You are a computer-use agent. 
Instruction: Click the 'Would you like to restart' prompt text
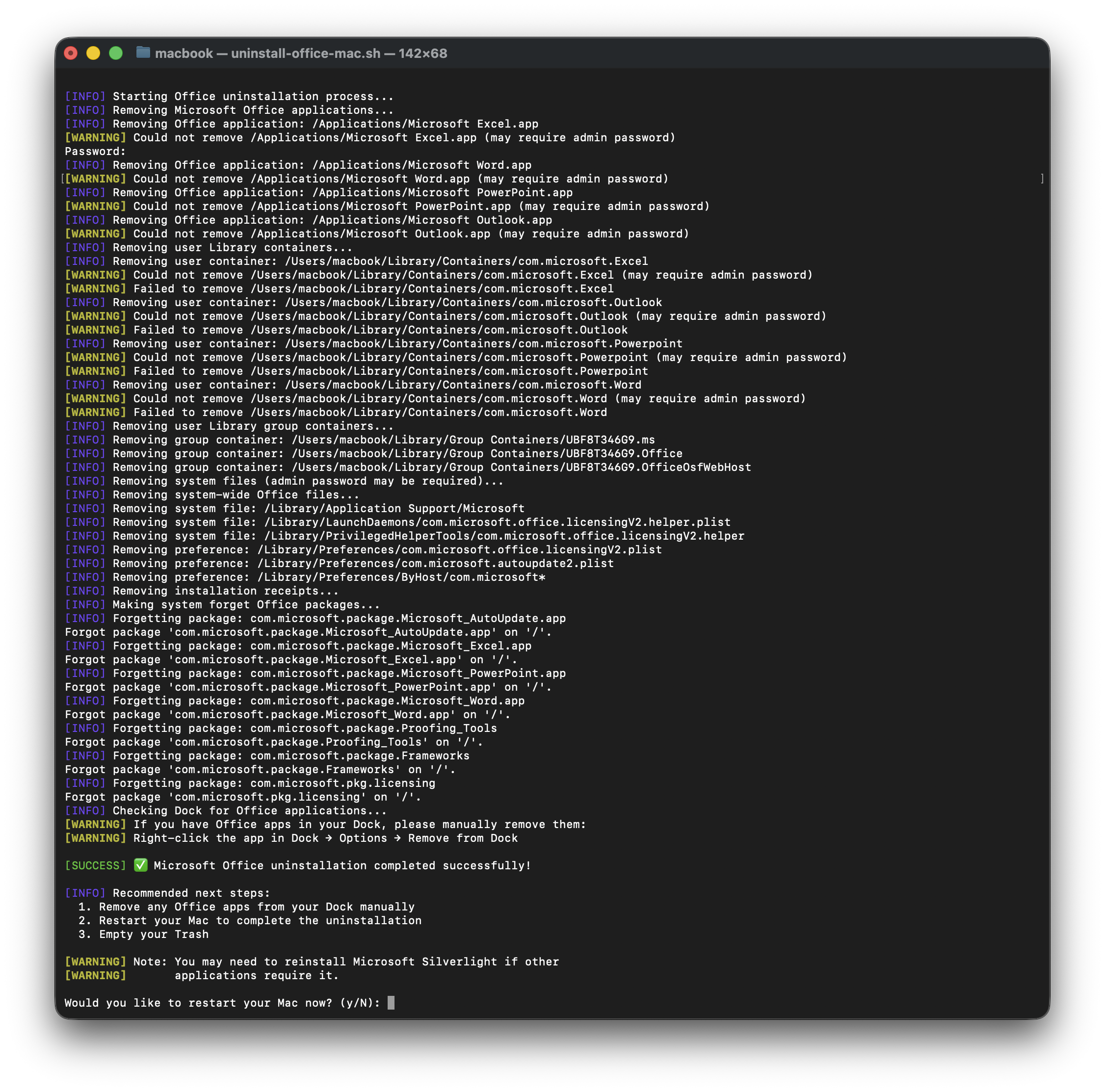[222, 1003]
